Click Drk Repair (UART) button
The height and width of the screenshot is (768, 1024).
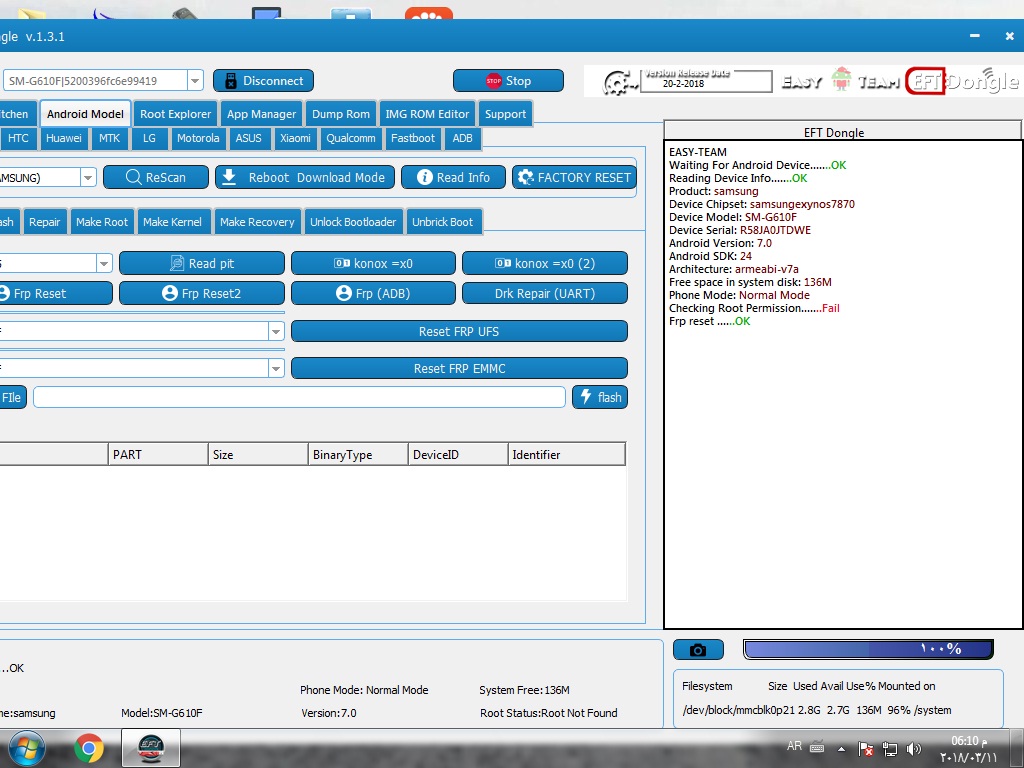pos(545,293)
